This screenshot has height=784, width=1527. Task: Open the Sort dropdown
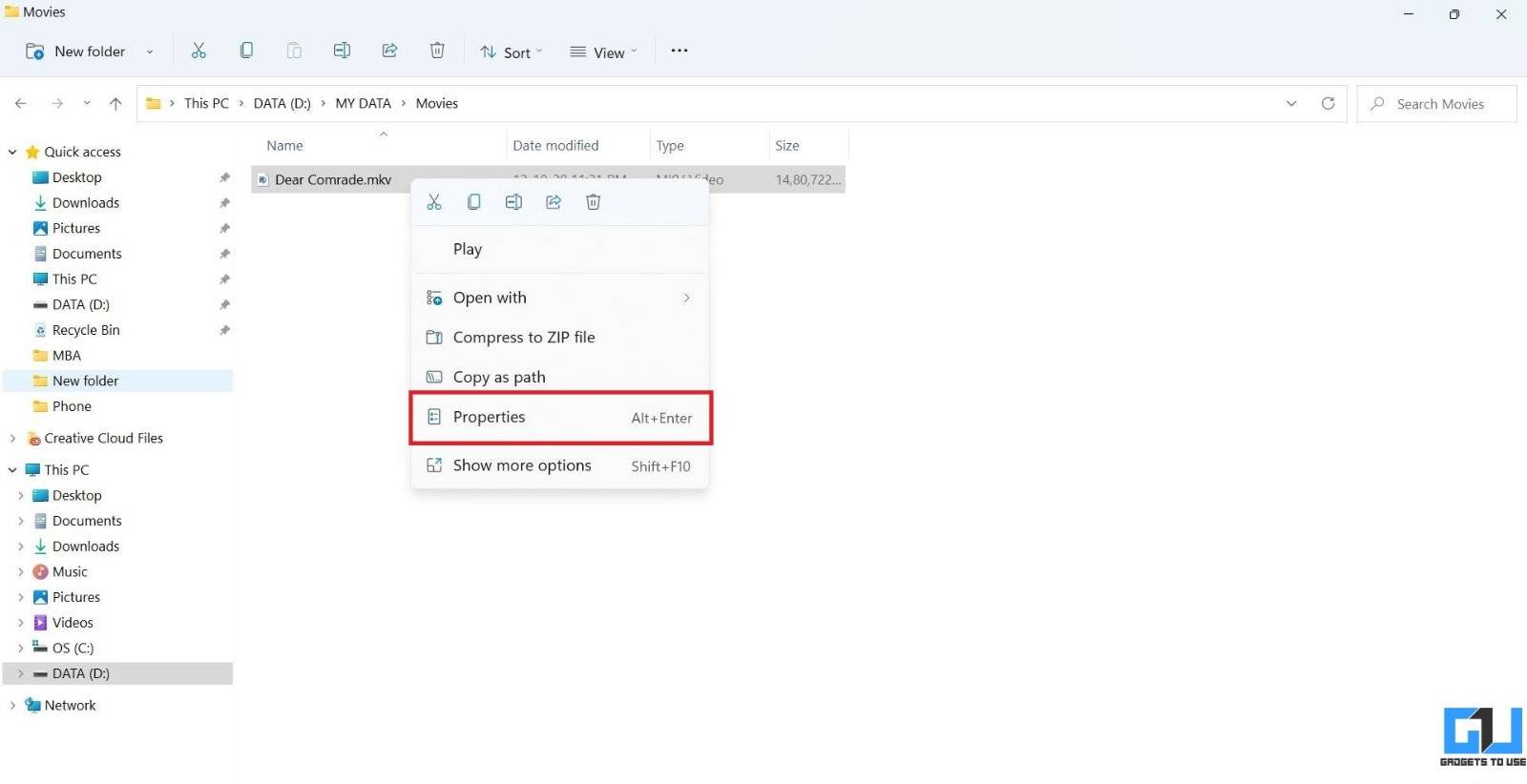tap(511, 52)
